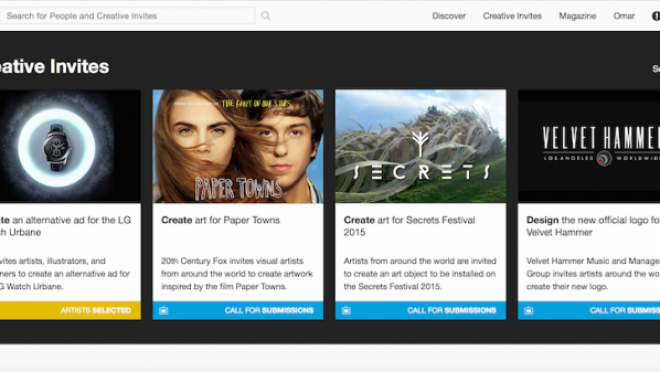This screenshot has height=372, width=660.
Task: Click Call for Submissions bar under Paper Towns
Action: [238, 311]
